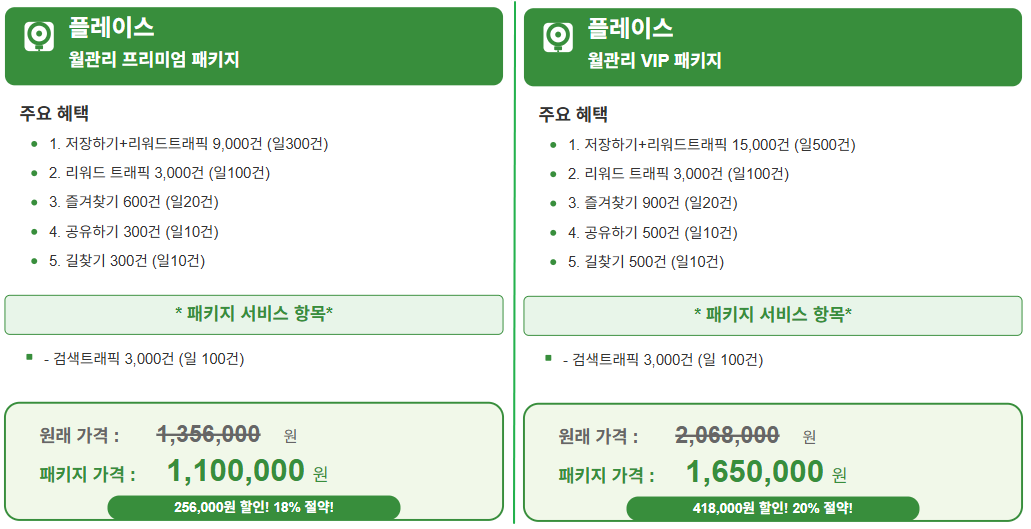1031x529 pixels.
Task: Click the 공유하기 300건 list item
Action: pyautogui.click(x=133, y=231)
